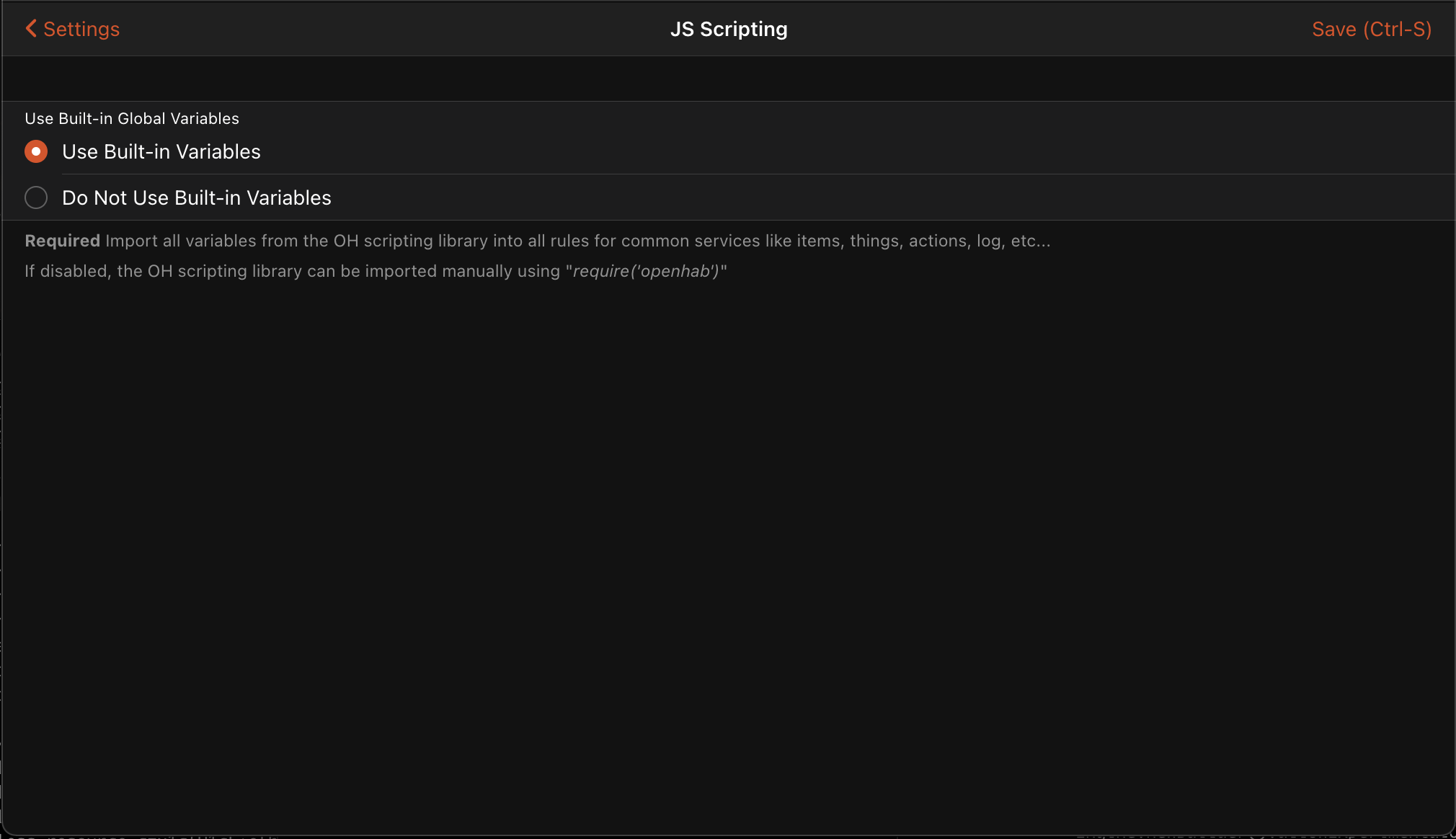Click the empty radio circle indicator
Viewport: 1456px width, 839px height.
[36, 197]
